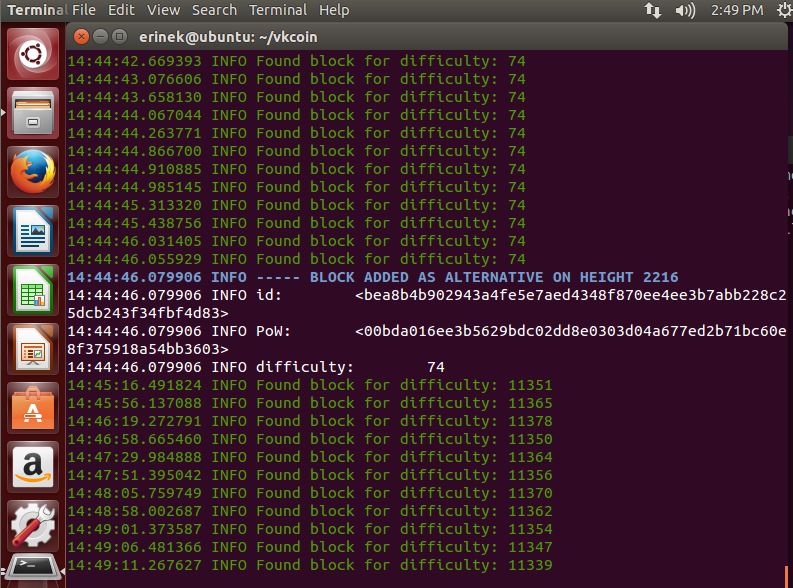The width and height of the screenshot is (793, 588).
Task: Click the log line with difficulty 11365
Action: click(x=310, y=403)
